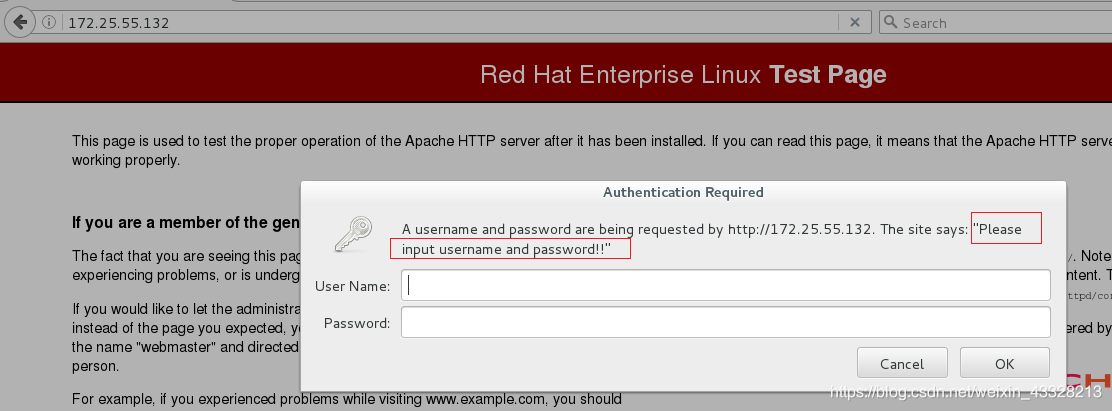
Task: Click the key icon in authentication dialog
Action: tap(352, 235)
